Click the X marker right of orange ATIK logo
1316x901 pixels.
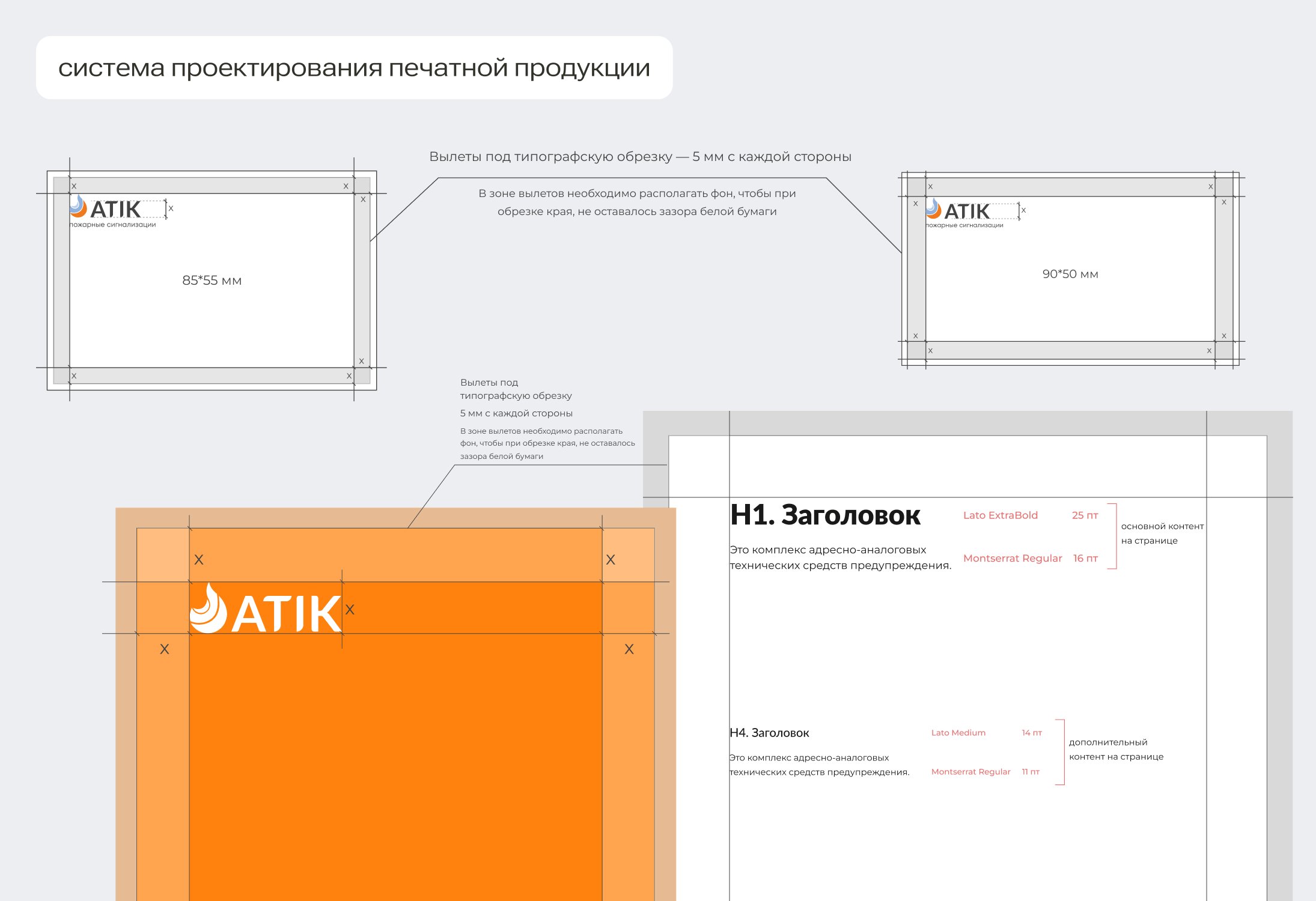(350, 610)
